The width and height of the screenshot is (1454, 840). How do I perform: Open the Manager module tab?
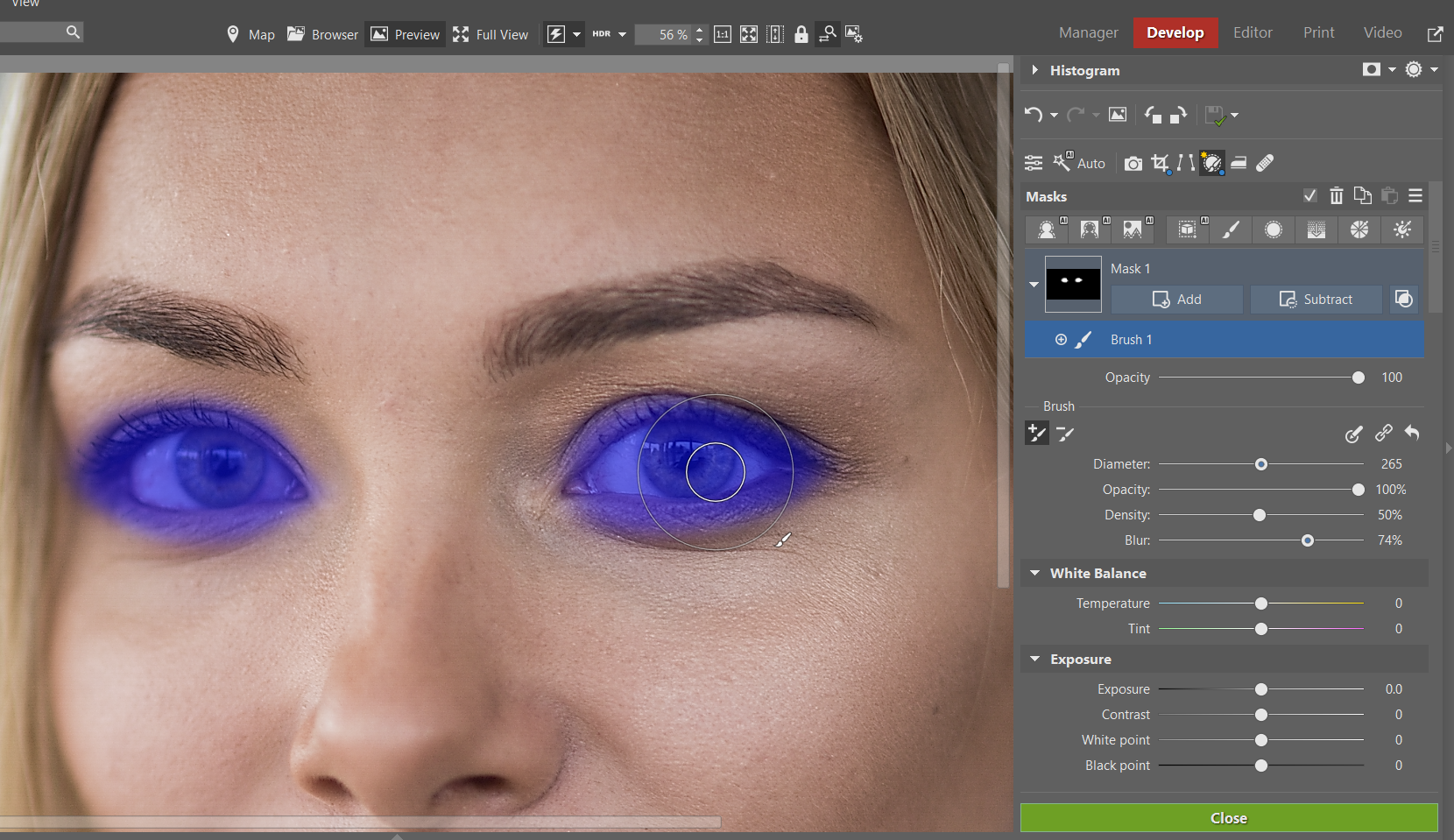tap(1088, 32)
